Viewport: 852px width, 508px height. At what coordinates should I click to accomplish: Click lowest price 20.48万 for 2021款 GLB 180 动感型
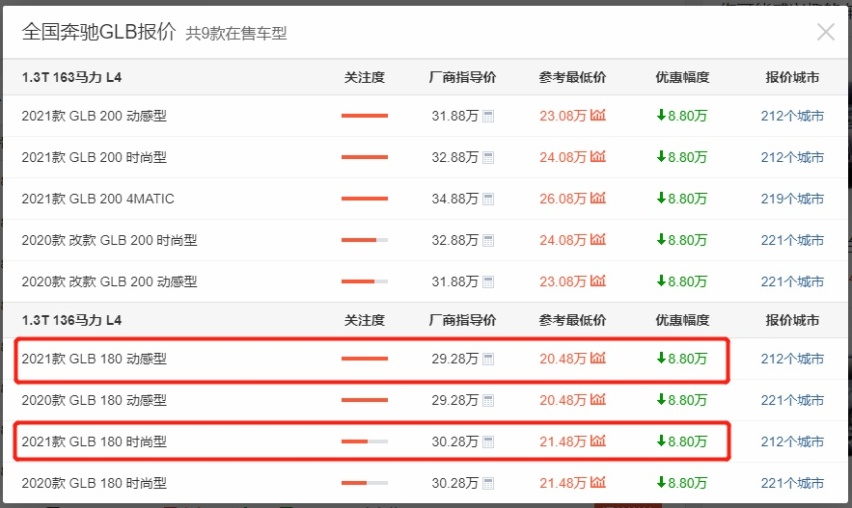[x=563, y=359]
